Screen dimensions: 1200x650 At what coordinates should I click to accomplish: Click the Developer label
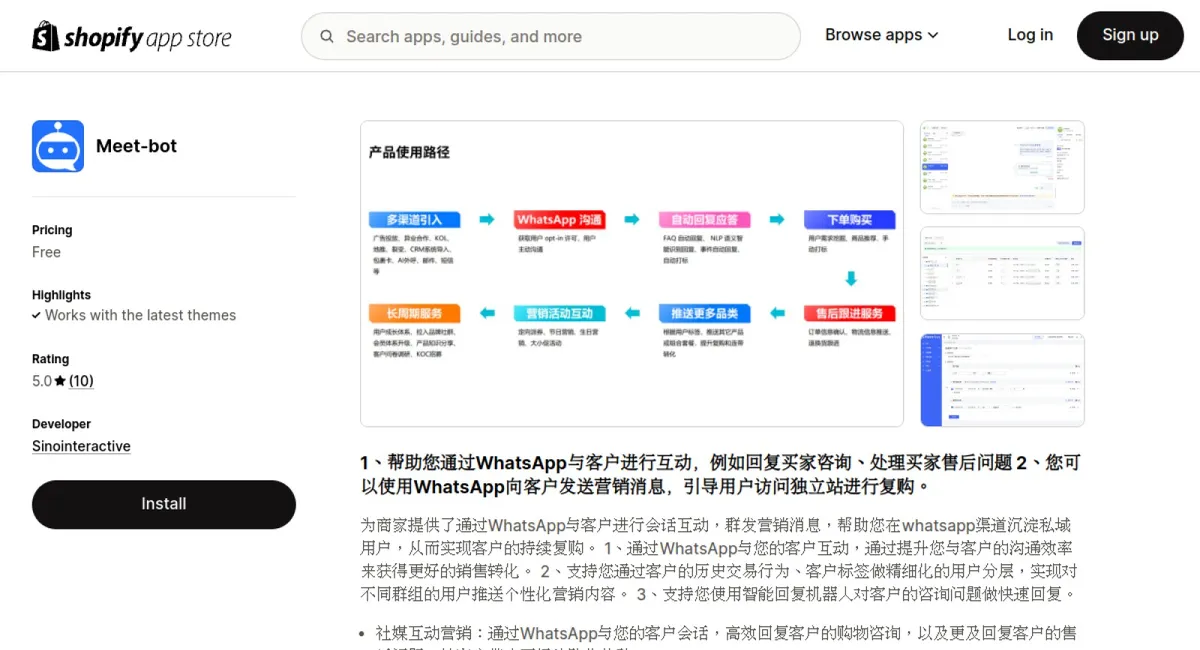tap(61, 424)
